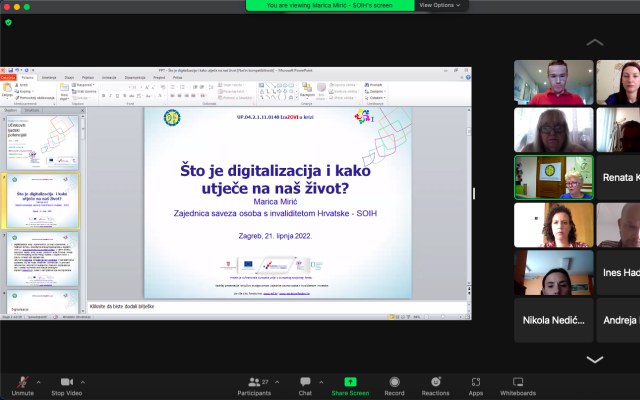Select third slide thumbnail with text body
Viewport: 640px width, 400px height.
pos(42,259)
